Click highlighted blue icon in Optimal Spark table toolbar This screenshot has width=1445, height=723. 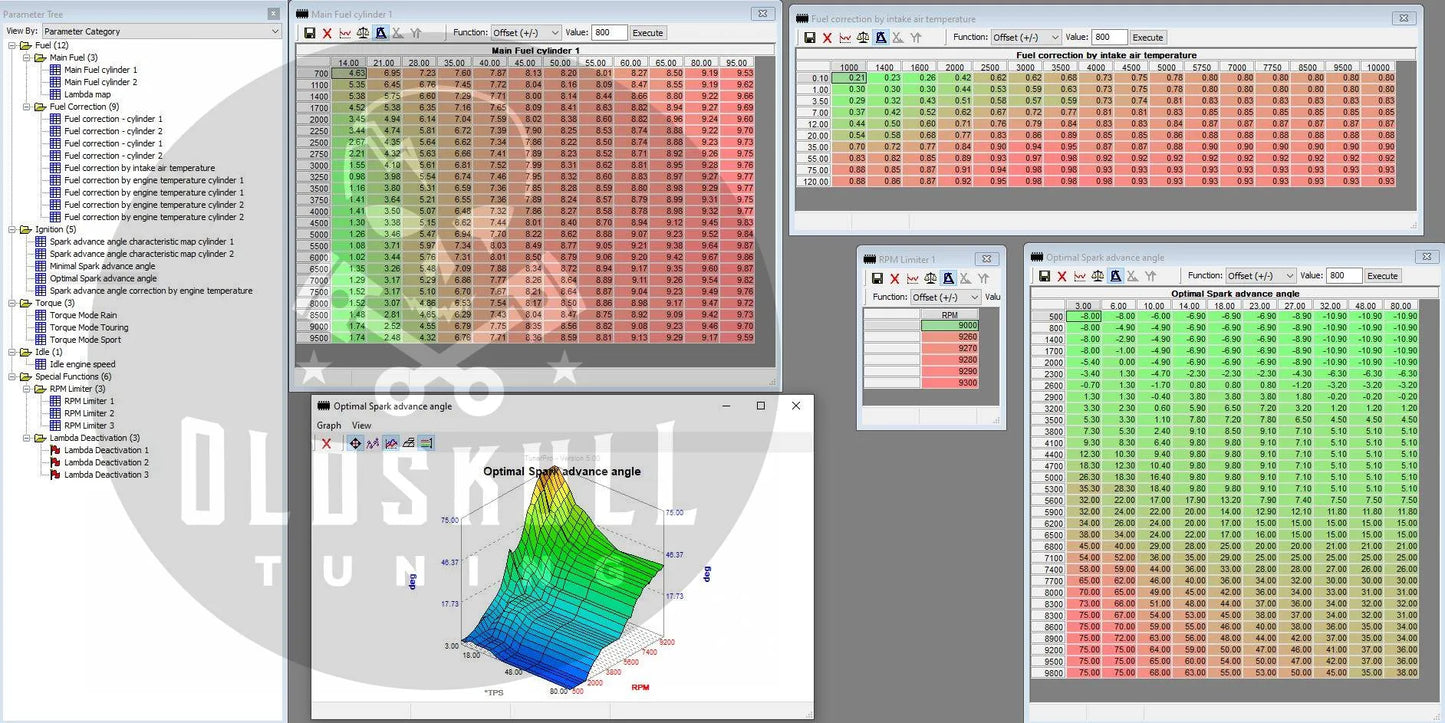click(1116, 276)
